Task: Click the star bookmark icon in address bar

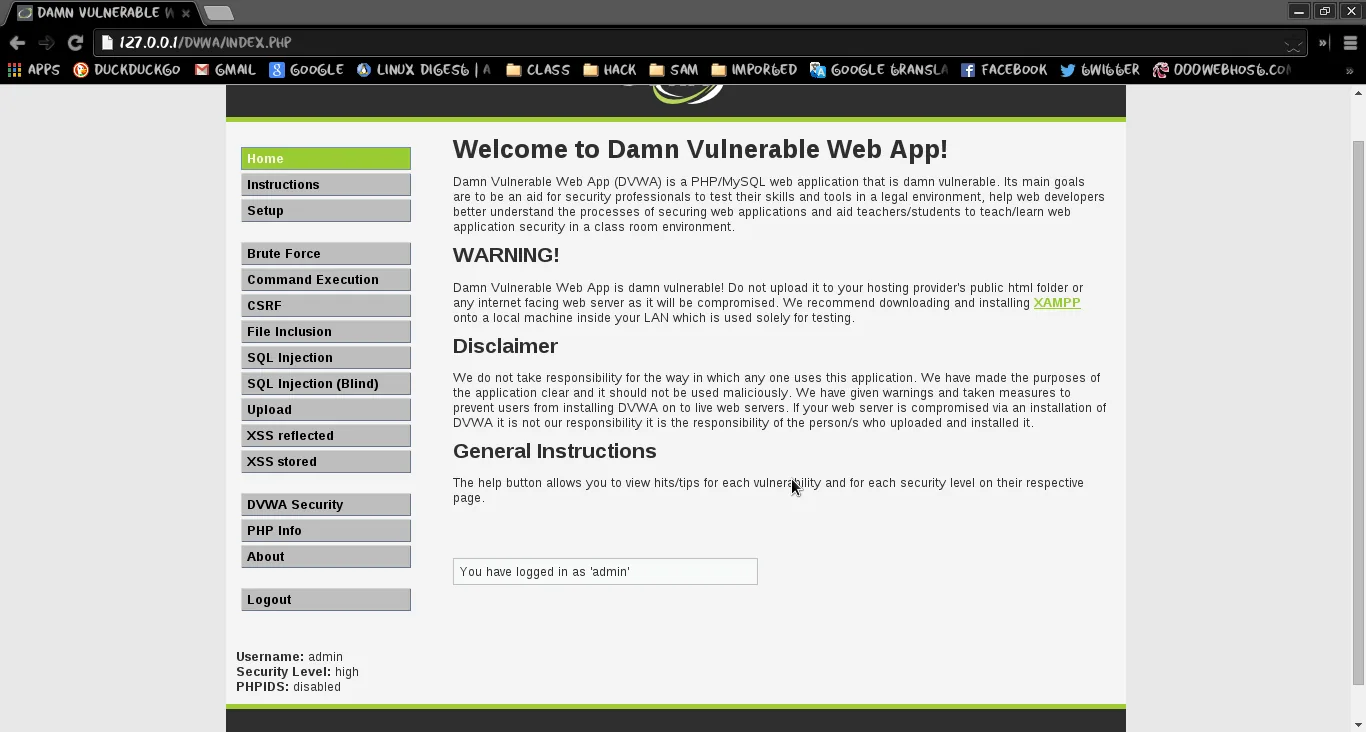Action: [x=1293, y=43]
